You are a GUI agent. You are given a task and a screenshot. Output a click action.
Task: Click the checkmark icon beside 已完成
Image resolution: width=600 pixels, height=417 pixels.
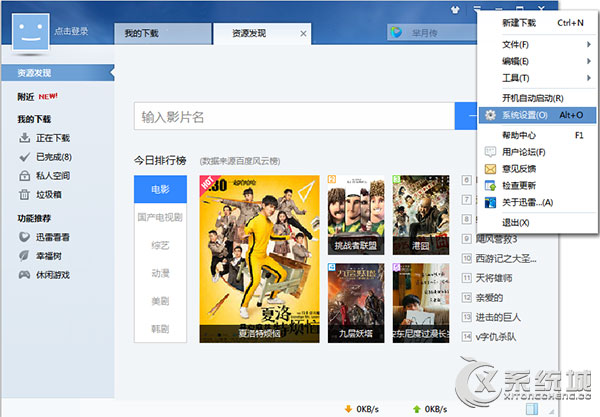click(24, 157)
